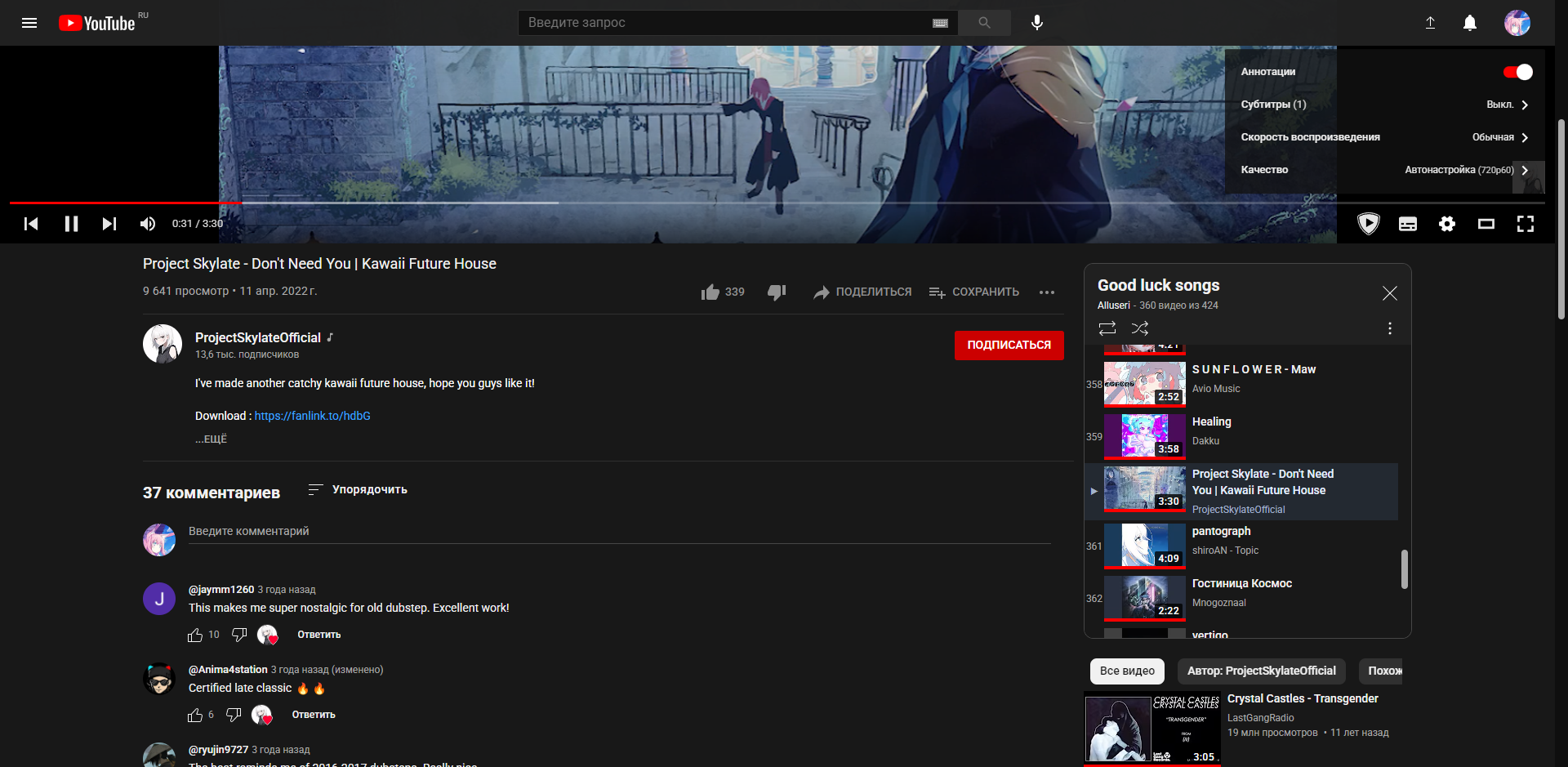Save video with СОХРАНИТЬ
Screen dimensions: 1568x767
pos(974,292)
